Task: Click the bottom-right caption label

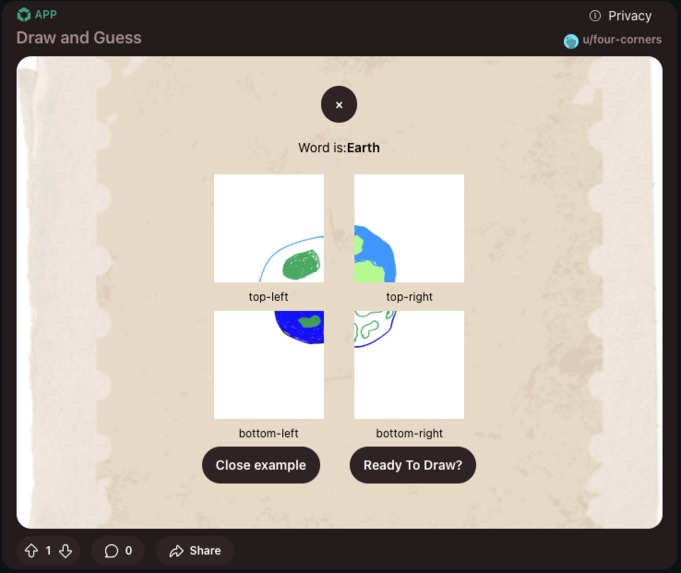Action: 409,433
